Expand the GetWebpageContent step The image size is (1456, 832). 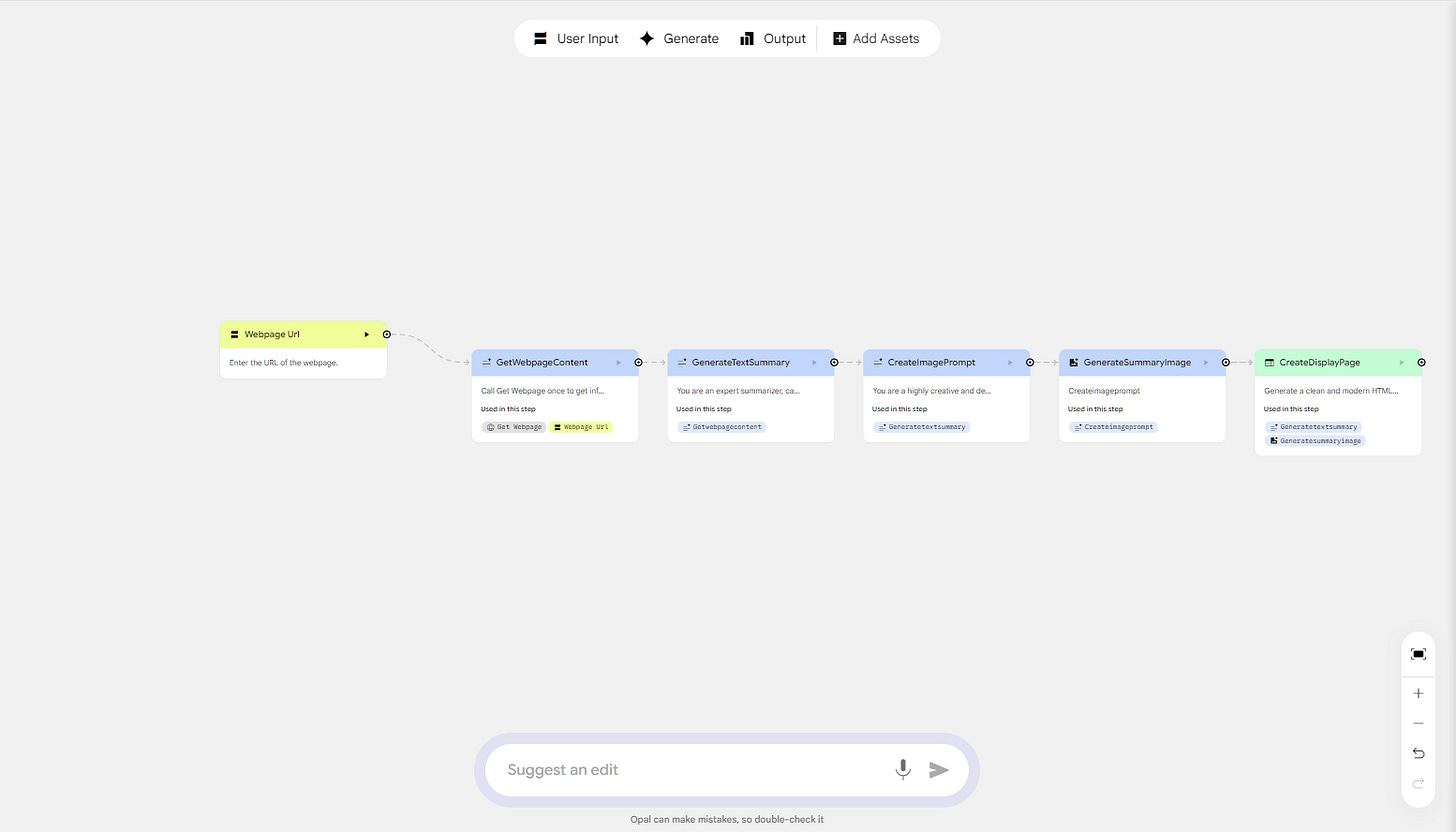pos(618,362)
